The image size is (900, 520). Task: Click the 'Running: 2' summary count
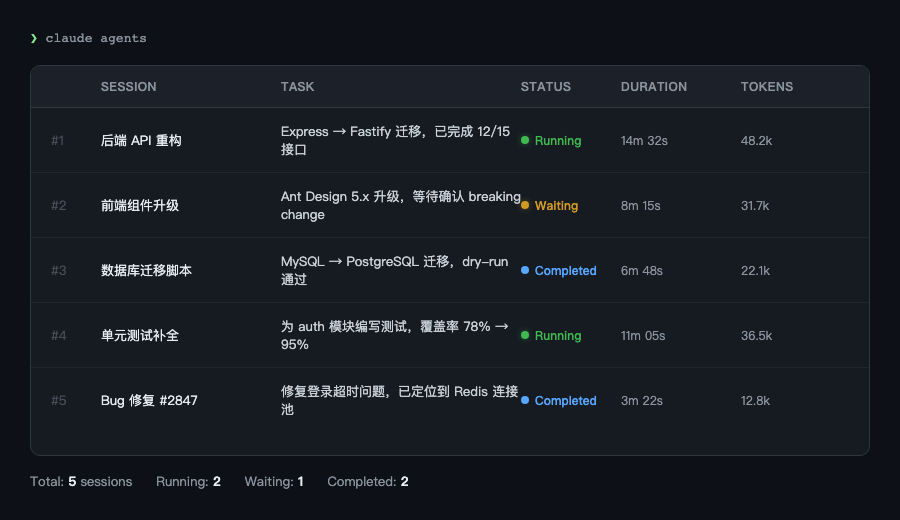[188, 482]
